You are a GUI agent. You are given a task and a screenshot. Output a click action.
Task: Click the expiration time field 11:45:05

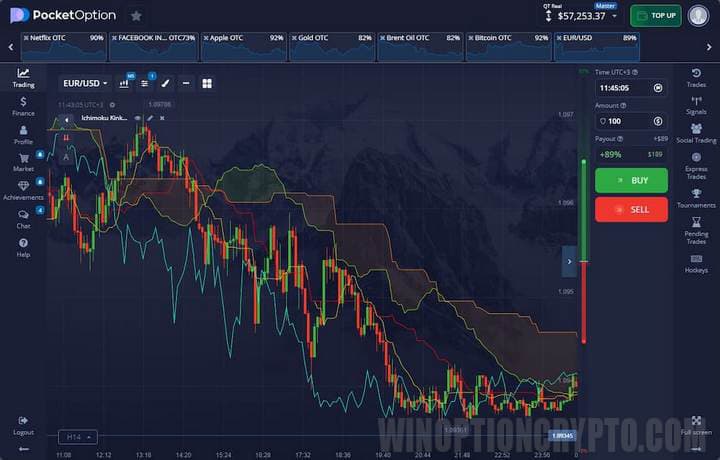(x=631, y=88)
